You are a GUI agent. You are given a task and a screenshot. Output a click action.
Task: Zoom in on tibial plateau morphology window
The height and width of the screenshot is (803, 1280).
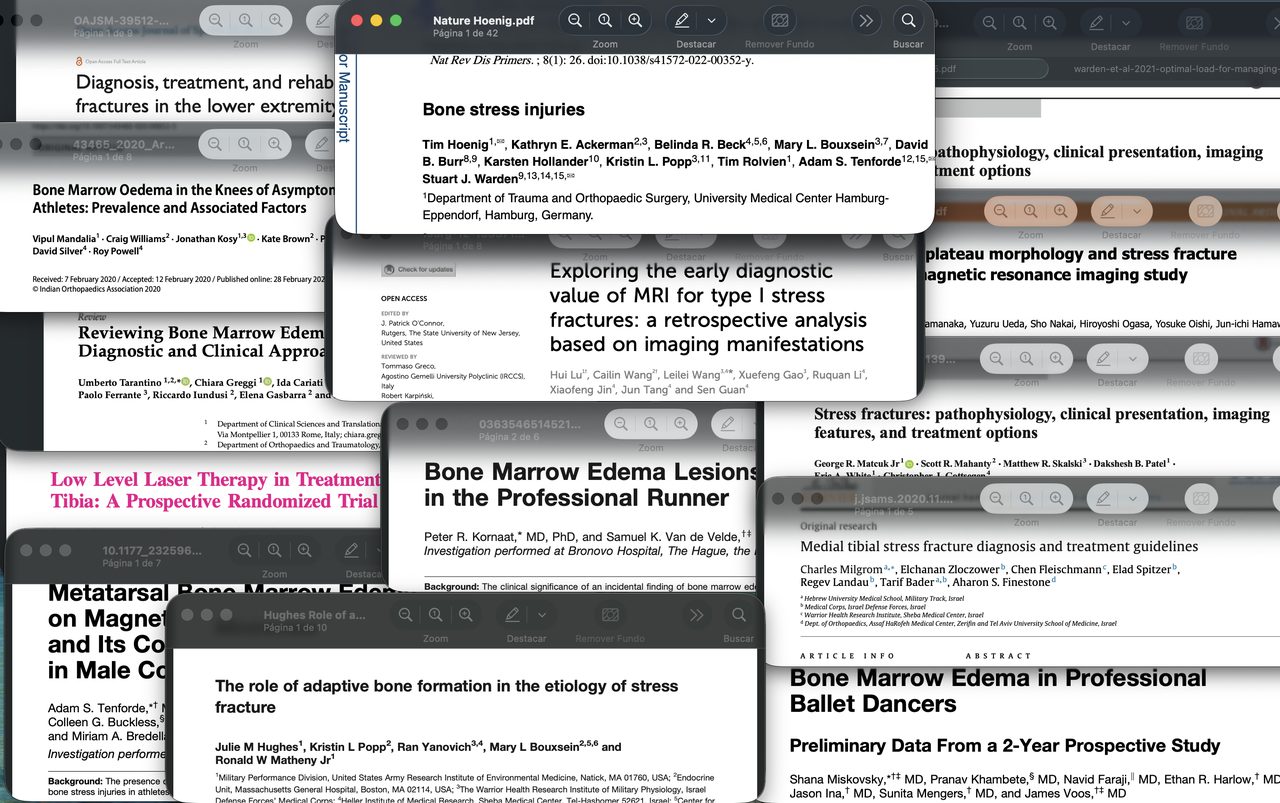point(1060,211)
